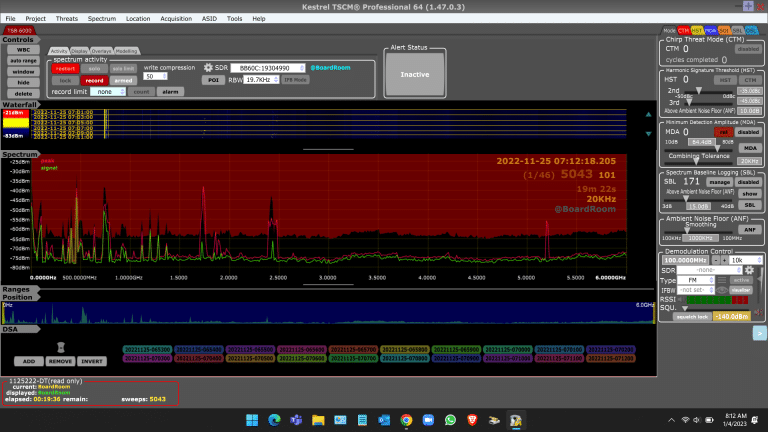Select DSA entry 20221125-065300

coord(146,350)
